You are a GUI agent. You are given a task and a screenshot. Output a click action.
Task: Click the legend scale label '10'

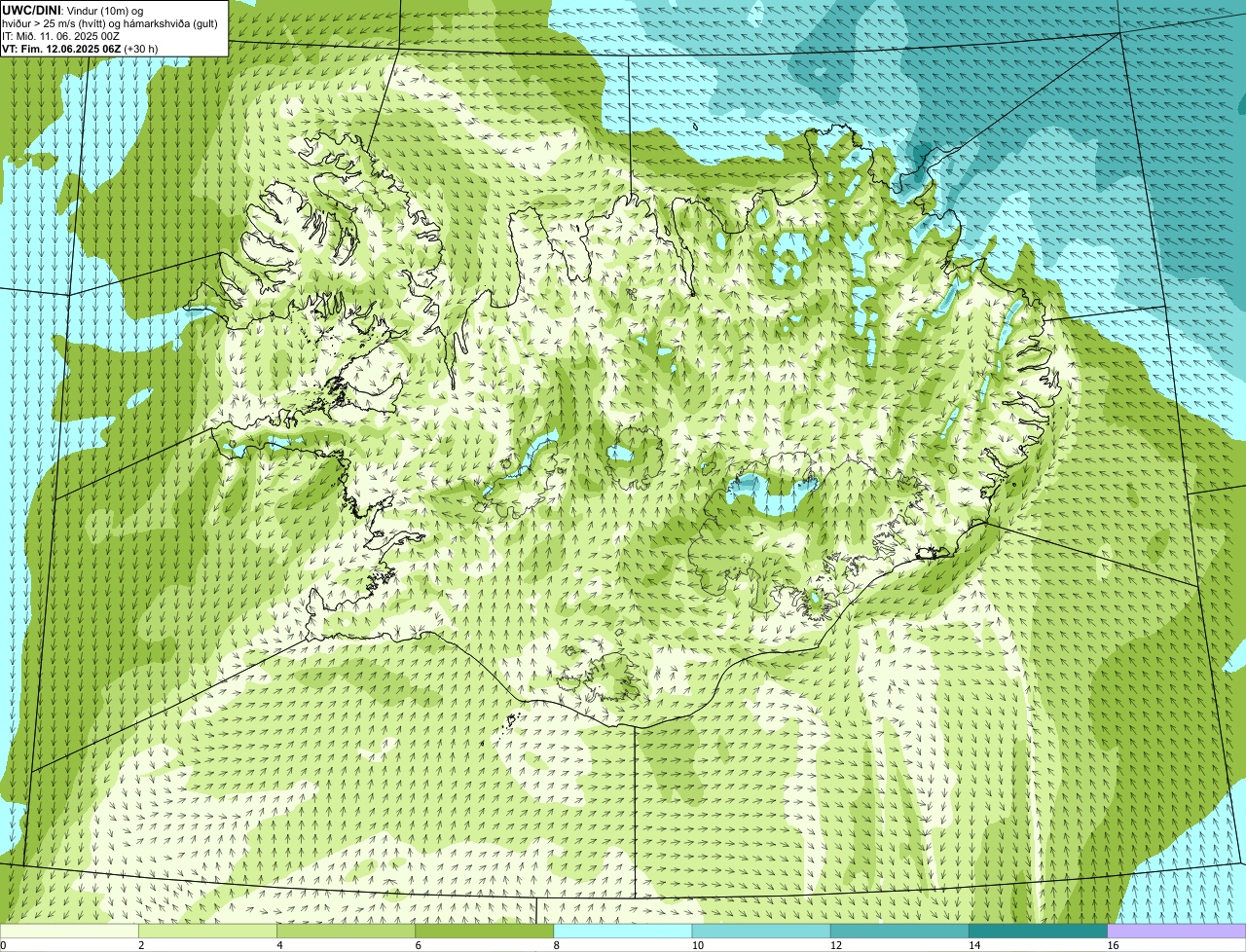coord(697,945)
